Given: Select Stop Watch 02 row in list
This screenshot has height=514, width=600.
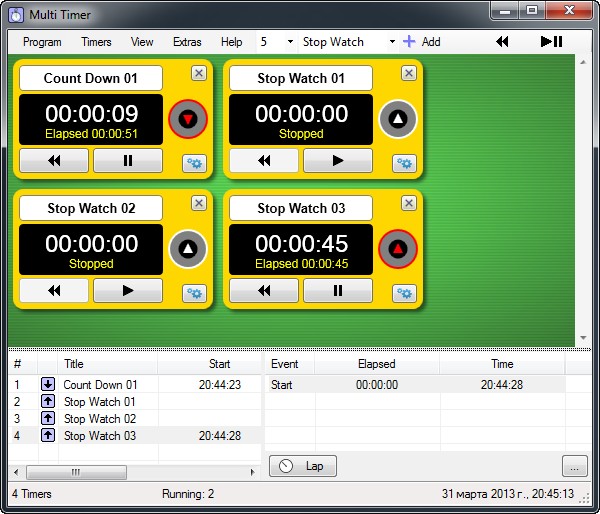Looking at the screenshot, I should tap(100, 418).
